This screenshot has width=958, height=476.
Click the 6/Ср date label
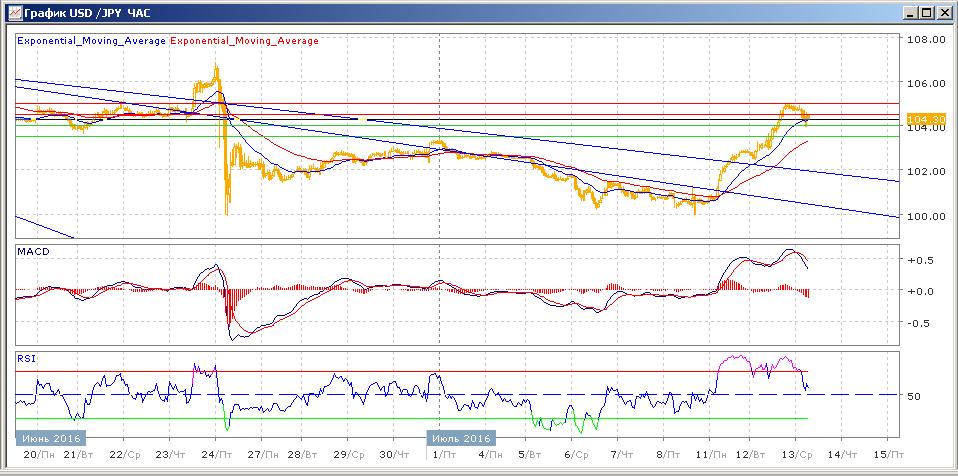coord(576,455)
